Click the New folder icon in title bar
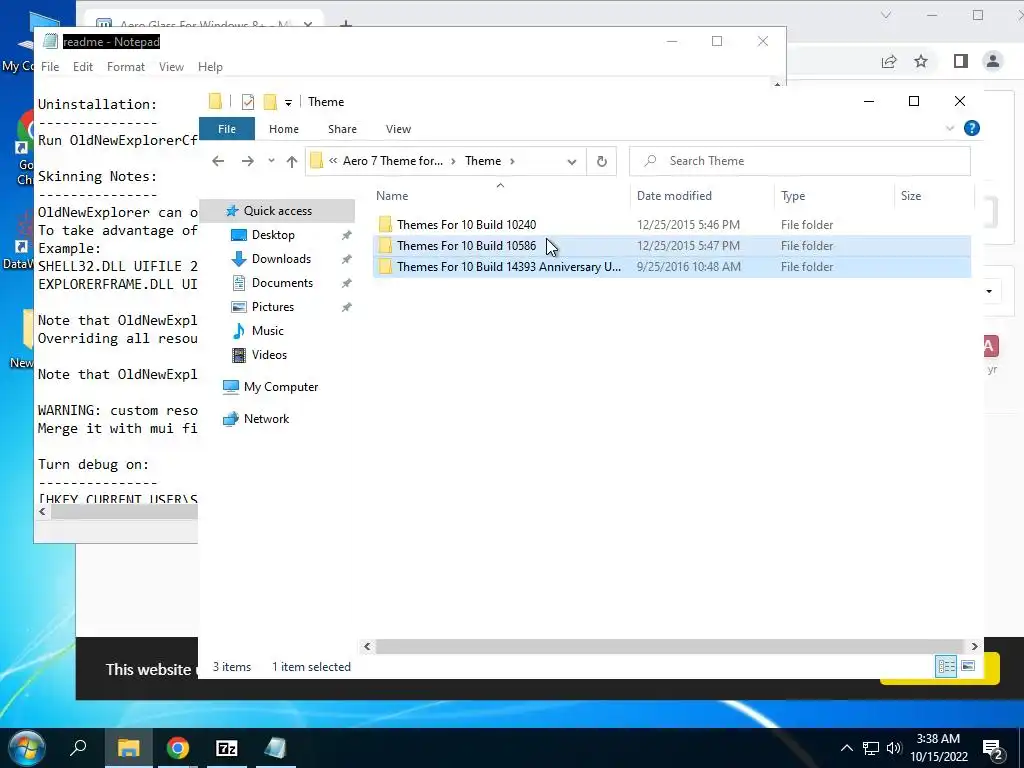 click(270, 102)
